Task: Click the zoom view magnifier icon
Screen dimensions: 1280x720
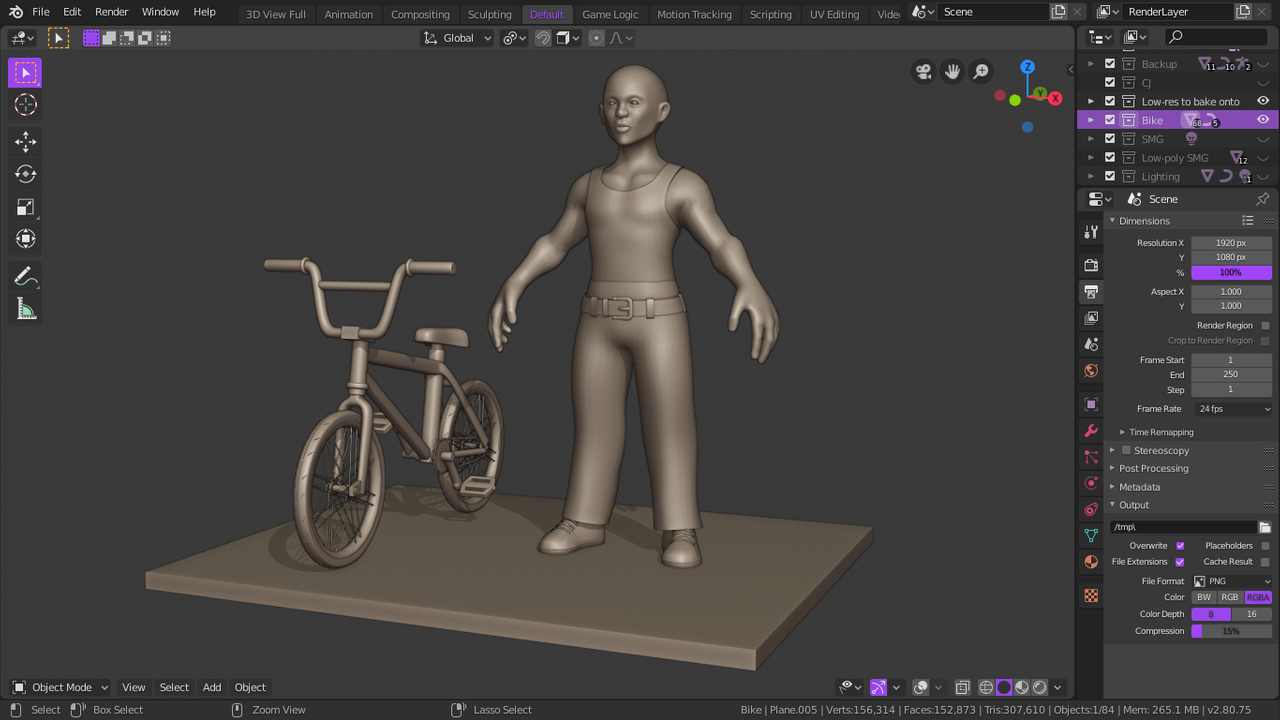Action: 982,71
